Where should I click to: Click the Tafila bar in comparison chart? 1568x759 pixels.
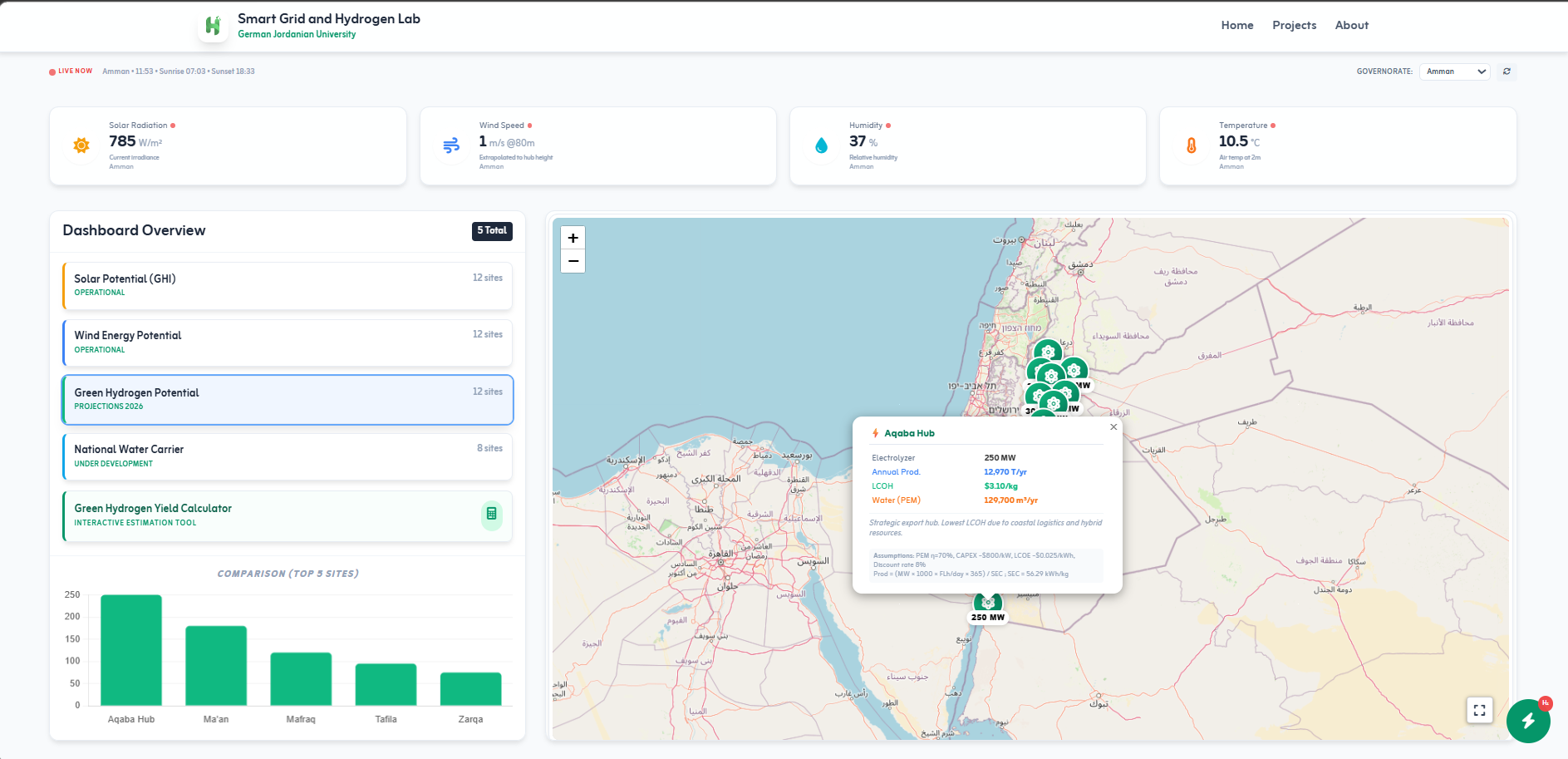[x=386, y=685]
